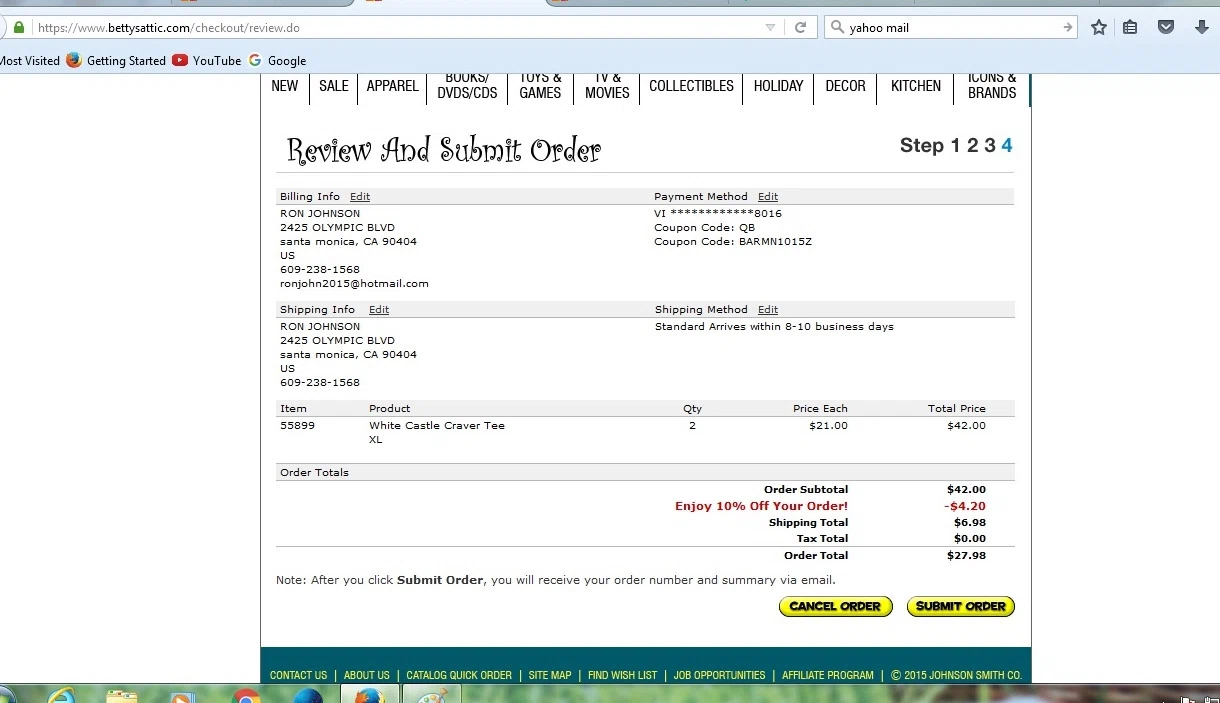Open the DECOR menu category
The width and height of the screenshot is (1220, 703).
click(x=845, y=86)
